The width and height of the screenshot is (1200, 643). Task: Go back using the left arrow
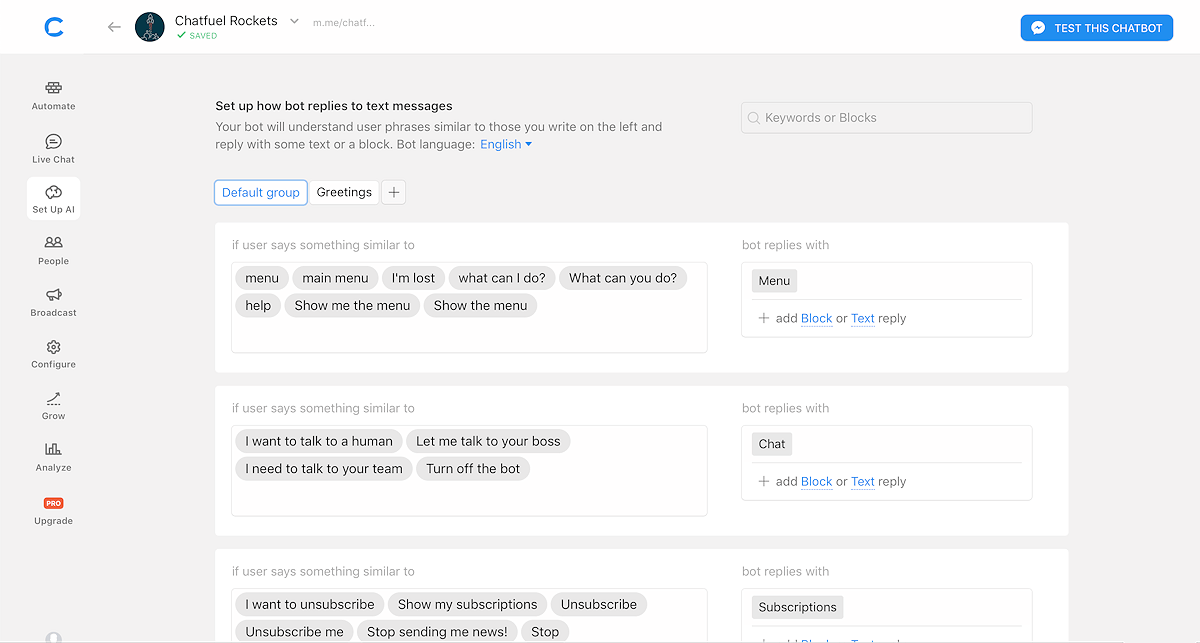point(114,27)
